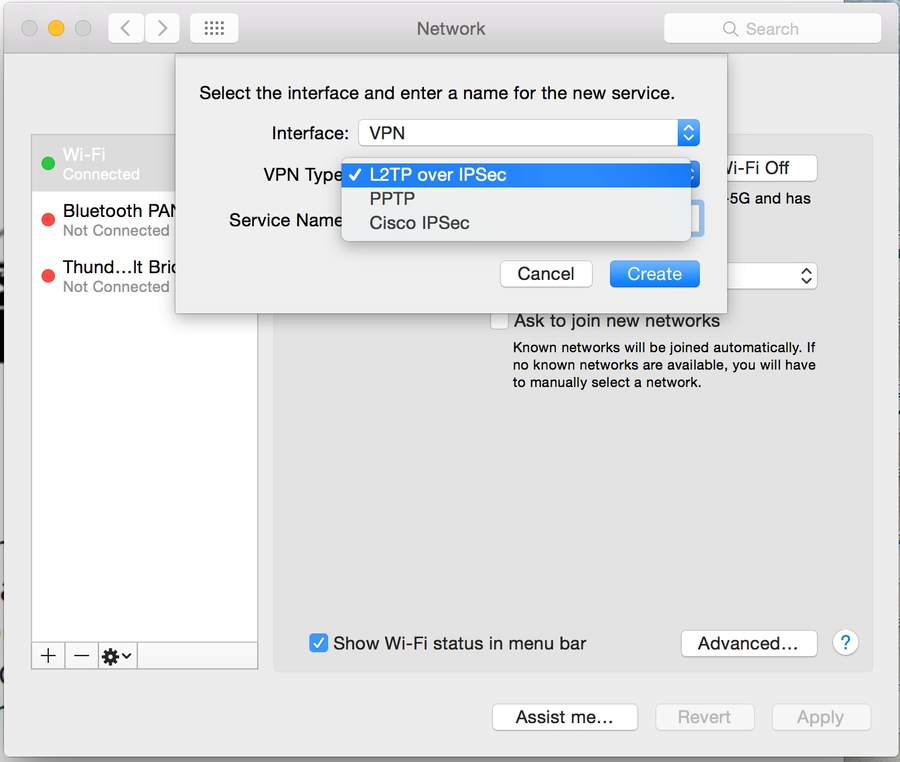Open the Interface VPN dropdown
The width and height of the screenshot is (900, 762).
(528, 133)
